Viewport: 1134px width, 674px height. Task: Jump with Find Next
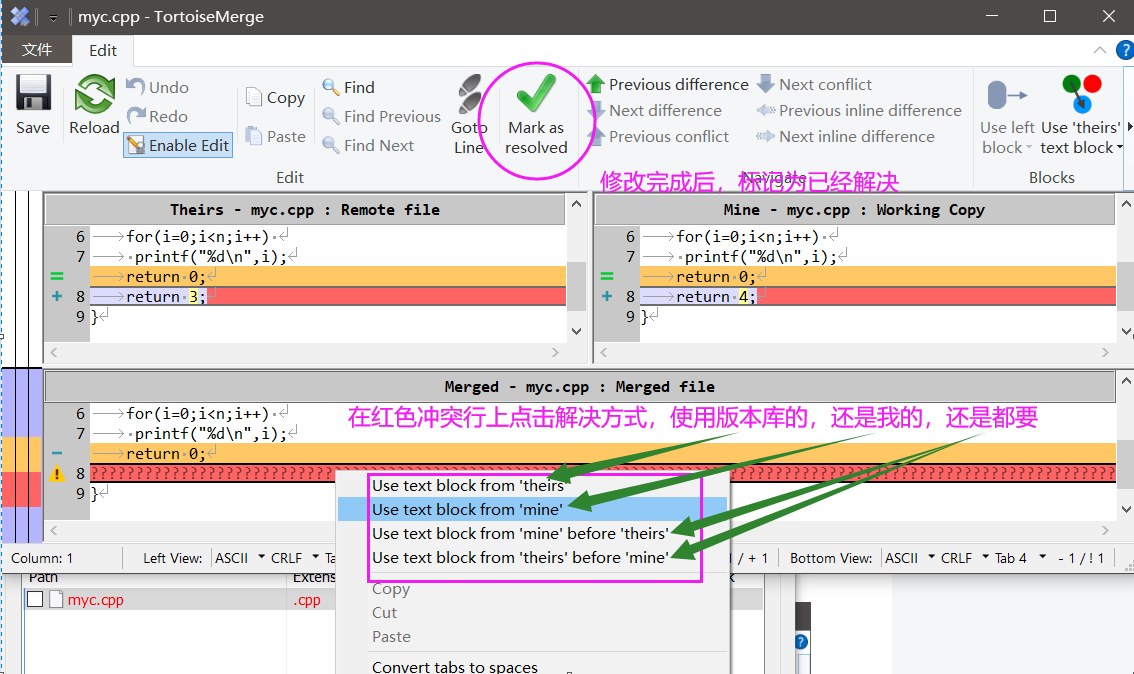368,145
